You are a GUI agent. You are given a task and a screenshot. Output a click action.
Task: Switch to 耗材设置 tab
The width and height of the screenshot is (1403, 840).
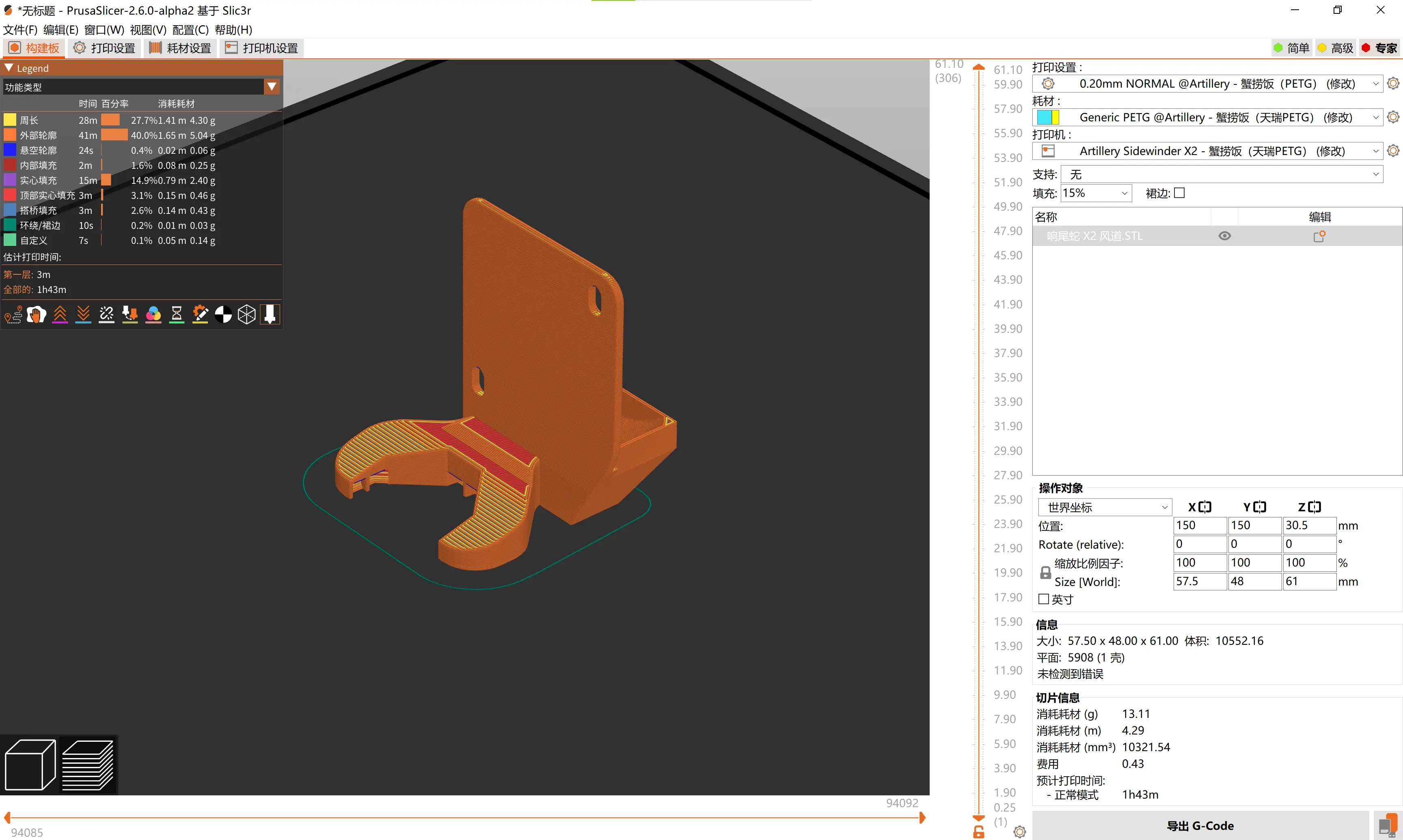(x=180, y=48)
